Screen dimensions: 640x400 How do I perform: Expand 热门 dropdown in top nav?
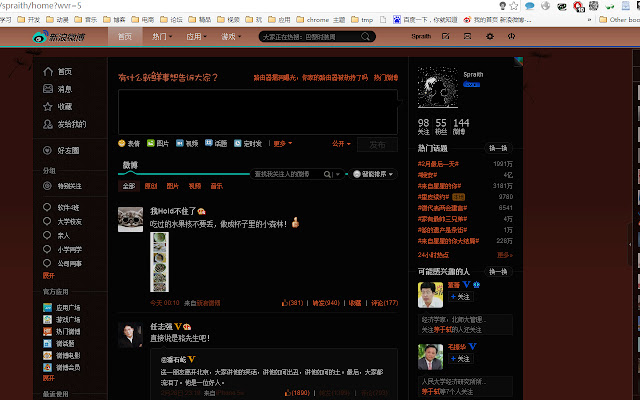click(x=162, y=37)
